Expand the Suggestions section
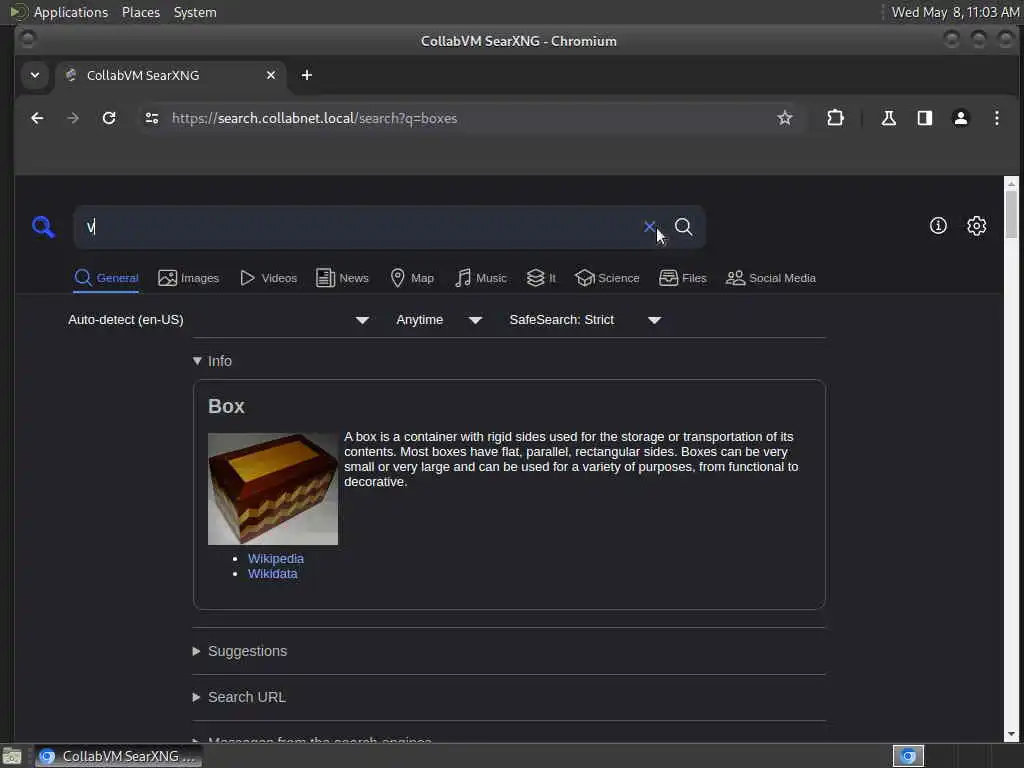Screen dimensions: 1024x768 (240, 651)
